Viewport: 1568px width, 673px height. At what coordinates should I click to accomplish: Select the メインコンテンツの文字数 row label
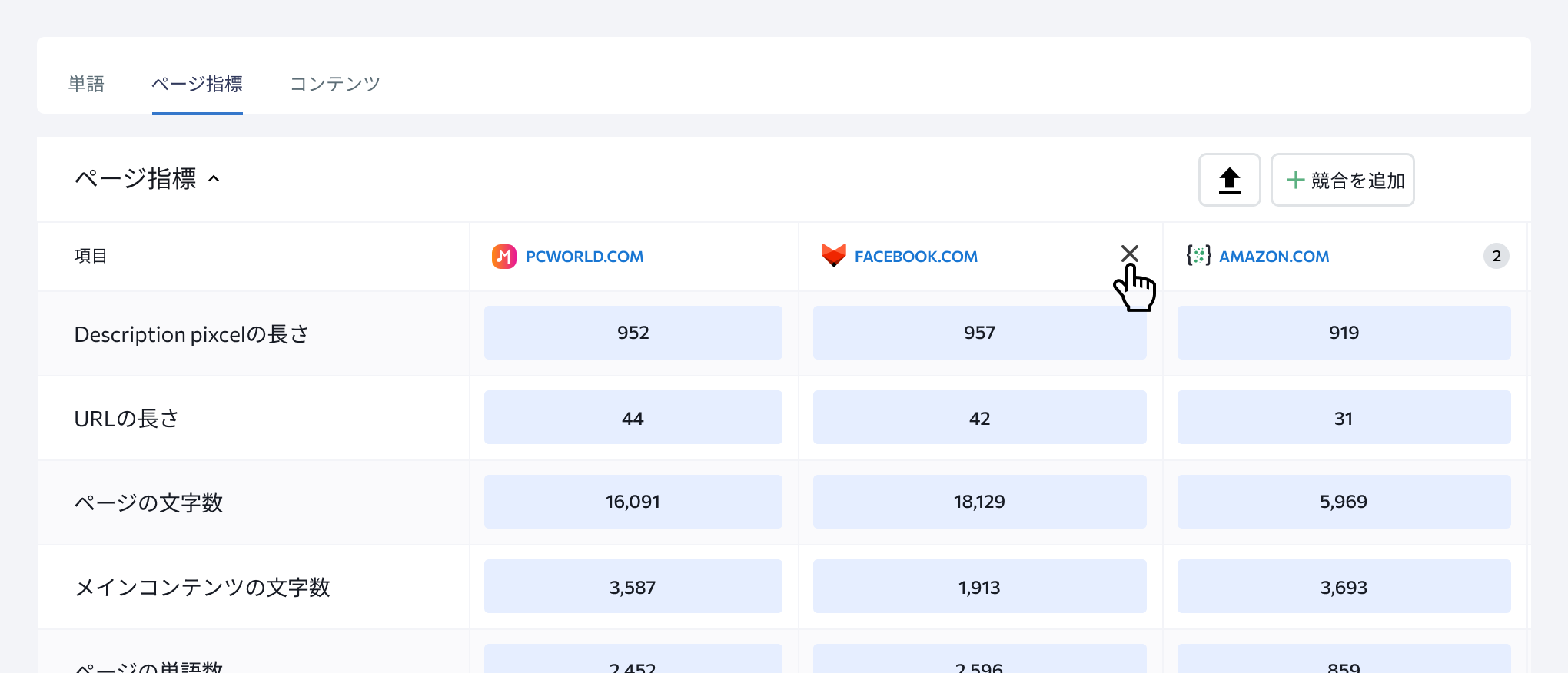(x=202, y=587)
